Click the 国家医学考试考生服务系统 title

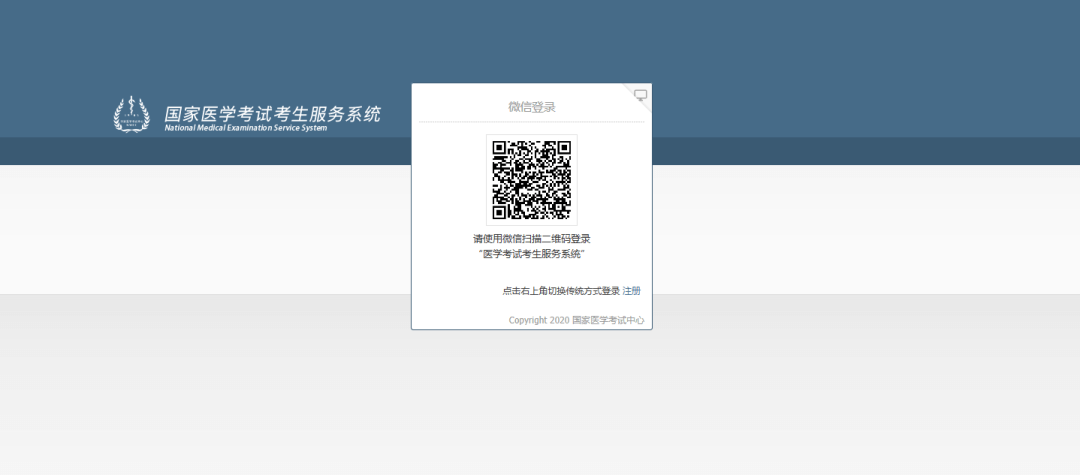tap(272, 114)
